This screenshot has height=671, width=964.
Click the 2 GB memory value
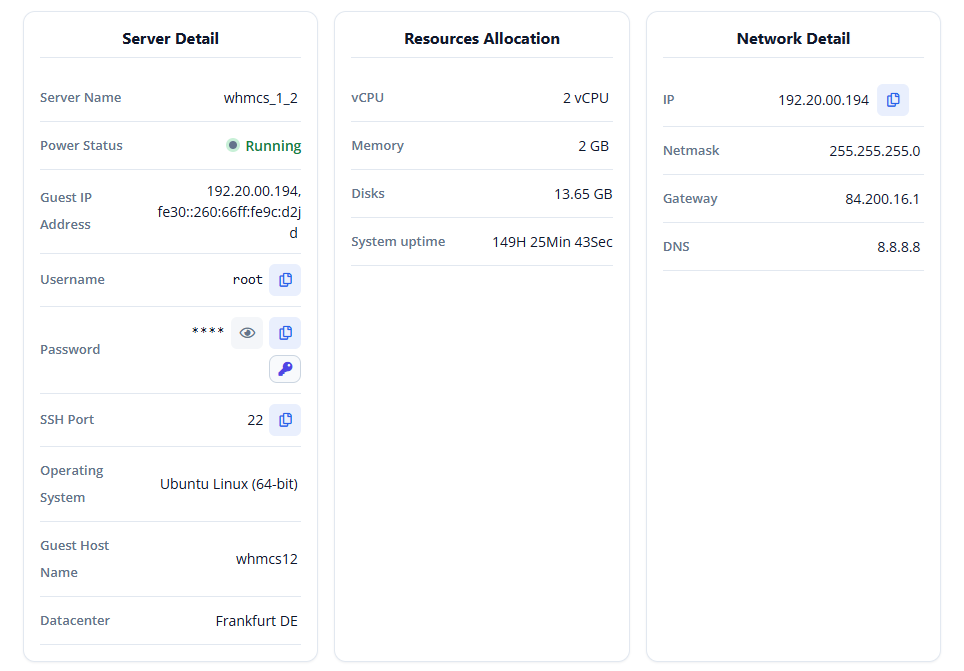point(593,146)
